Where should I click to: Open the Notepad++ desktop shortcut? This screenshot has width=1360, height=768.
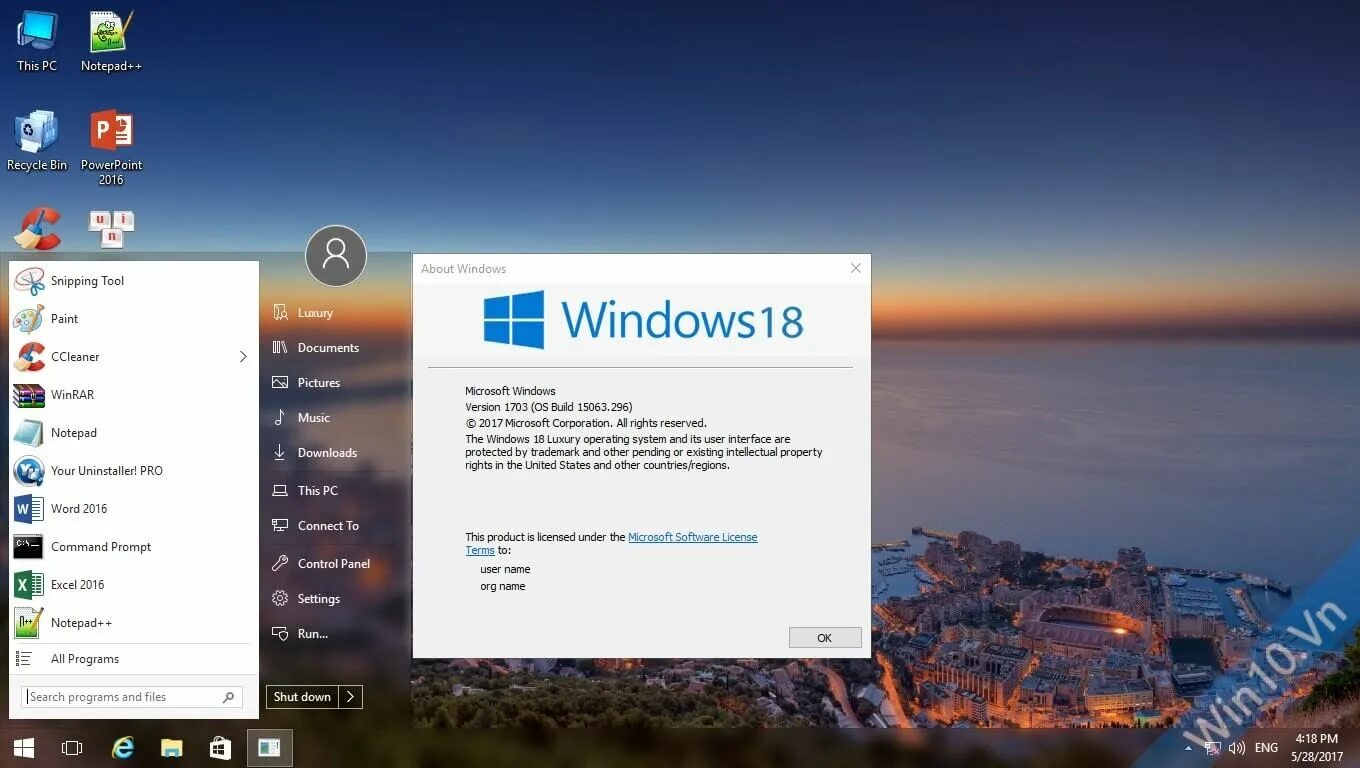click(x=111, y=40)
